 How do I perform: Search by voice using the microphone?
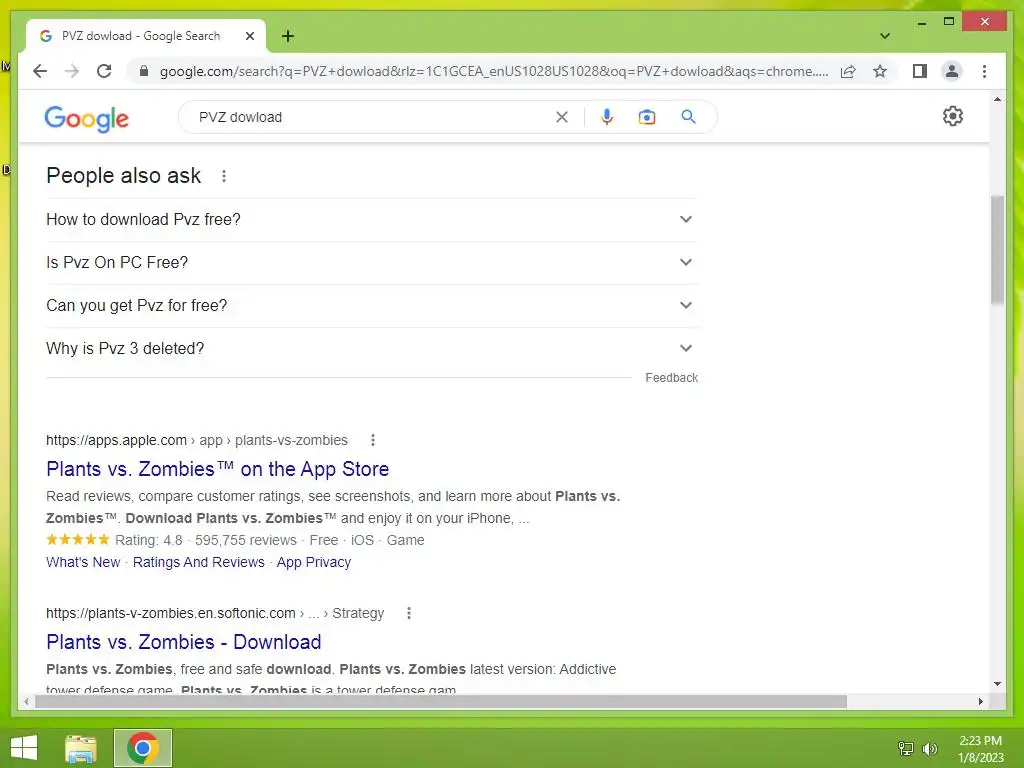coord(607,117)
